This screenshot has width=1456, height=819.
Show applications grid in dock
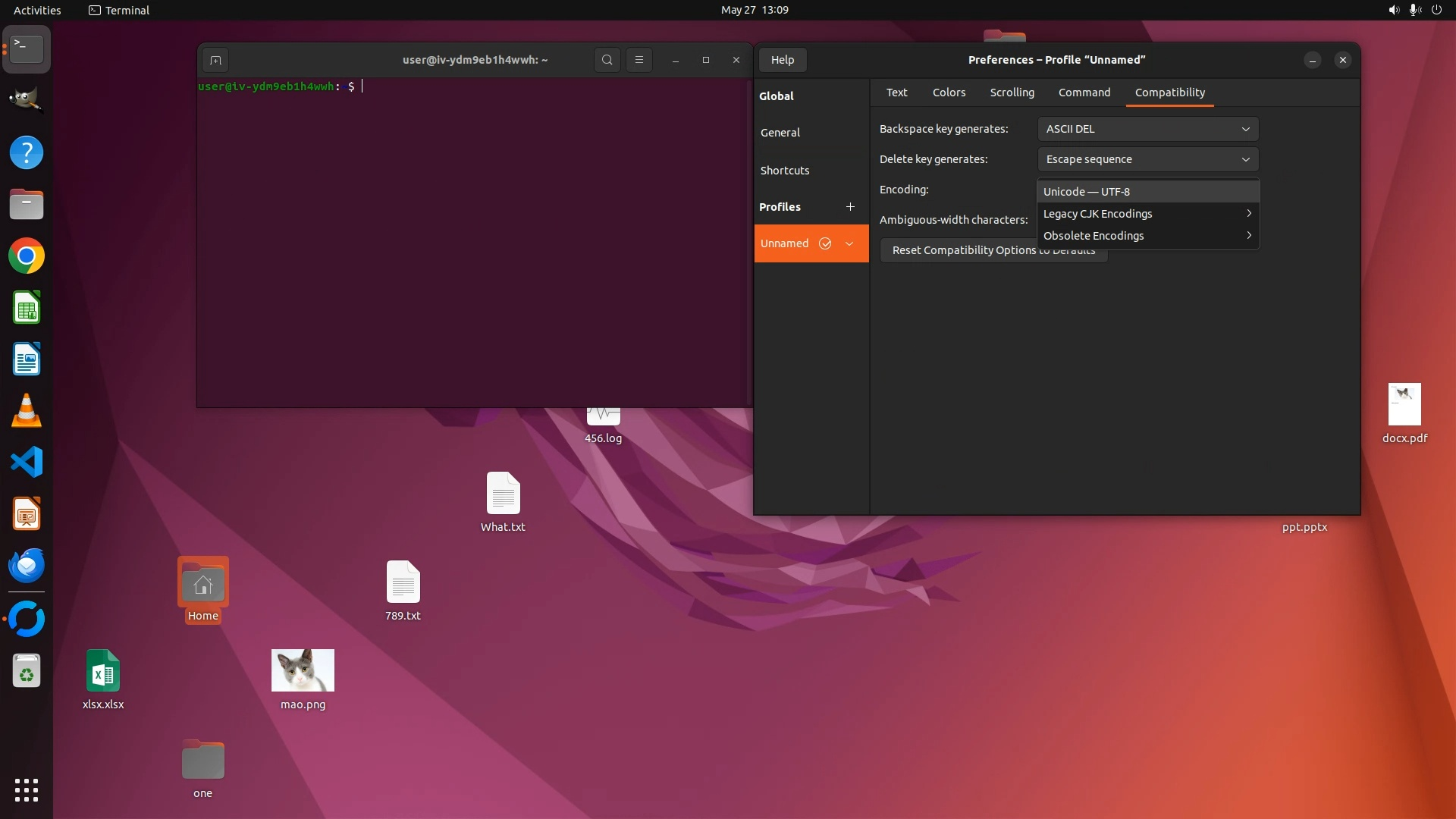27,789
